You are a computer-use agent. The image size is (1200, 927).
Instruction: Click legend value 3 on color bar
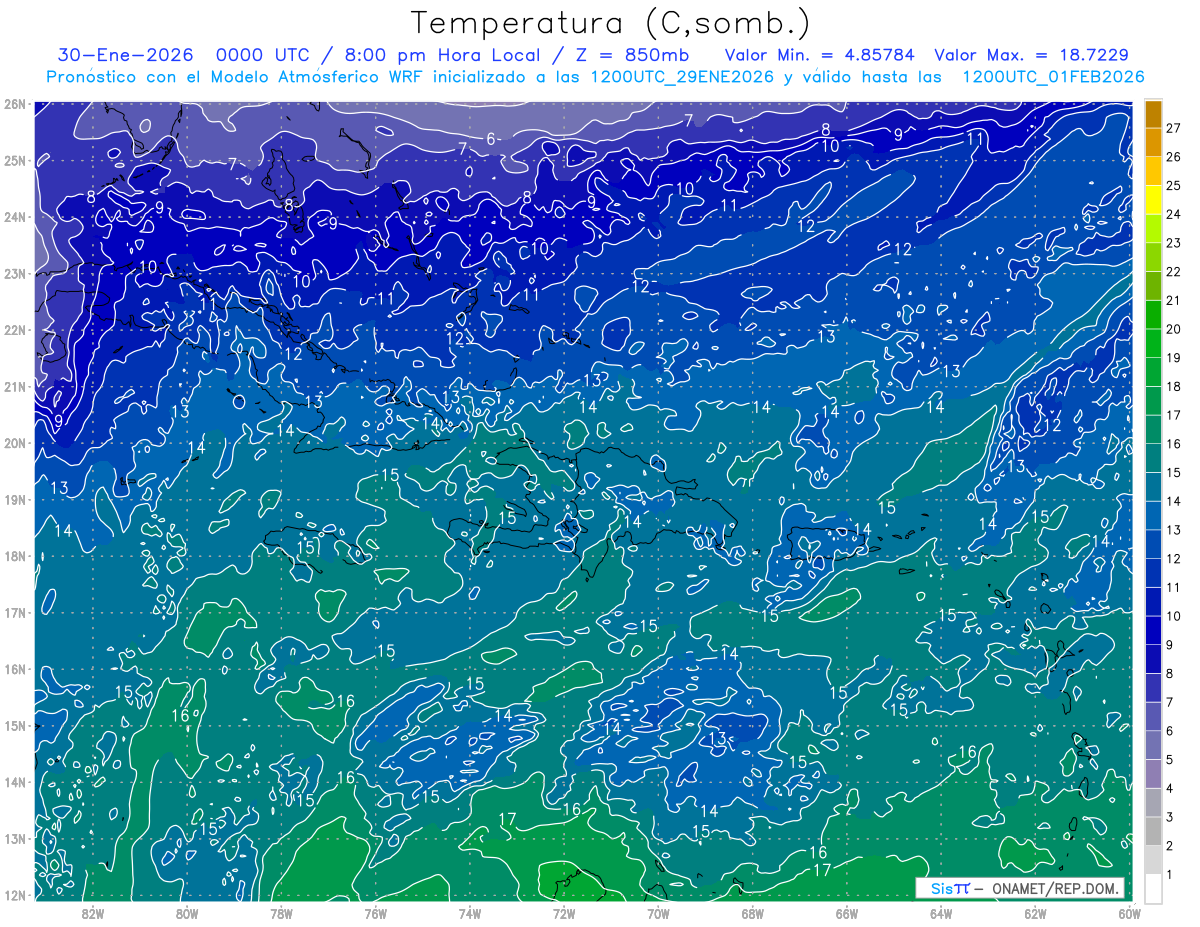1169,817
